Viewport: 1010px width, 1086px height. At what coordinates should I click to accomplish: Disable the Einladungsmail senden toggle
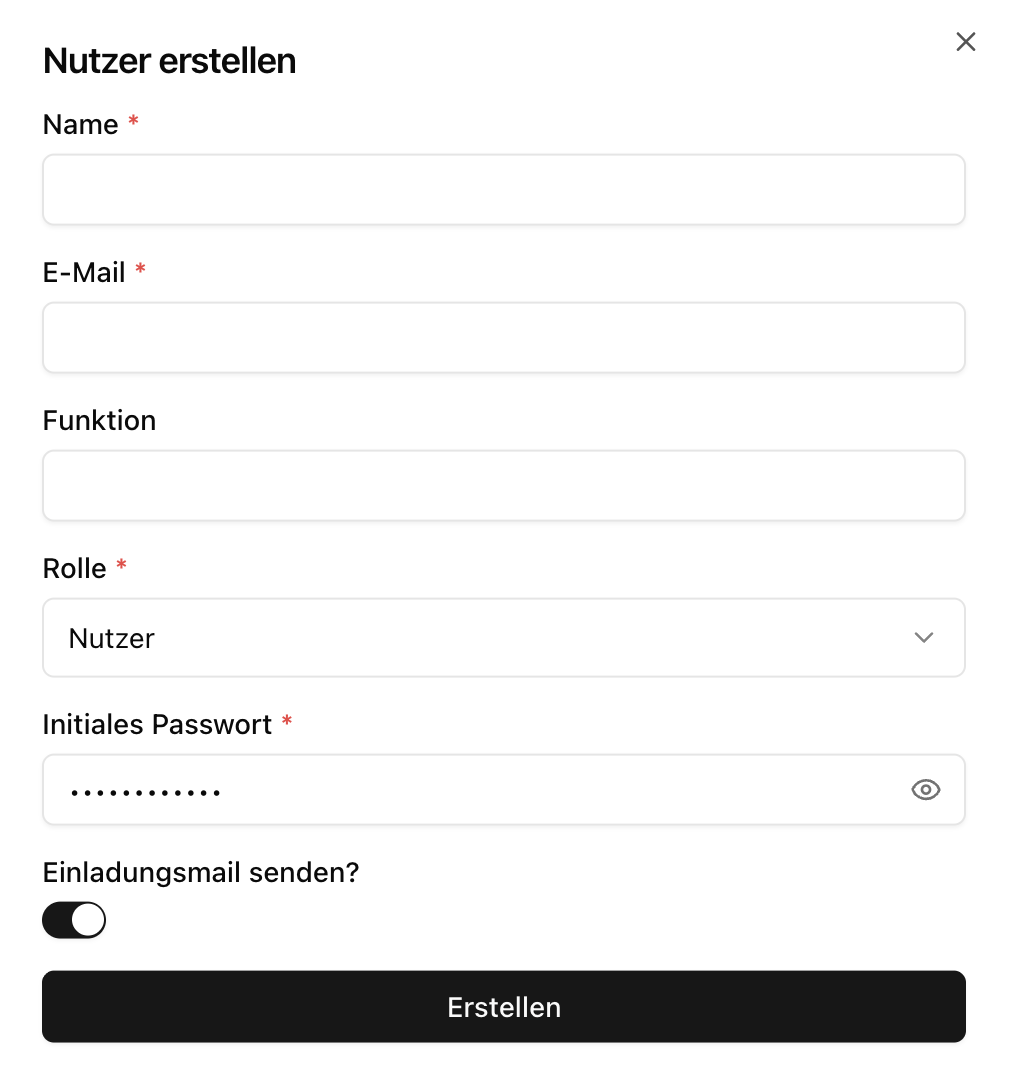(74, 920)
